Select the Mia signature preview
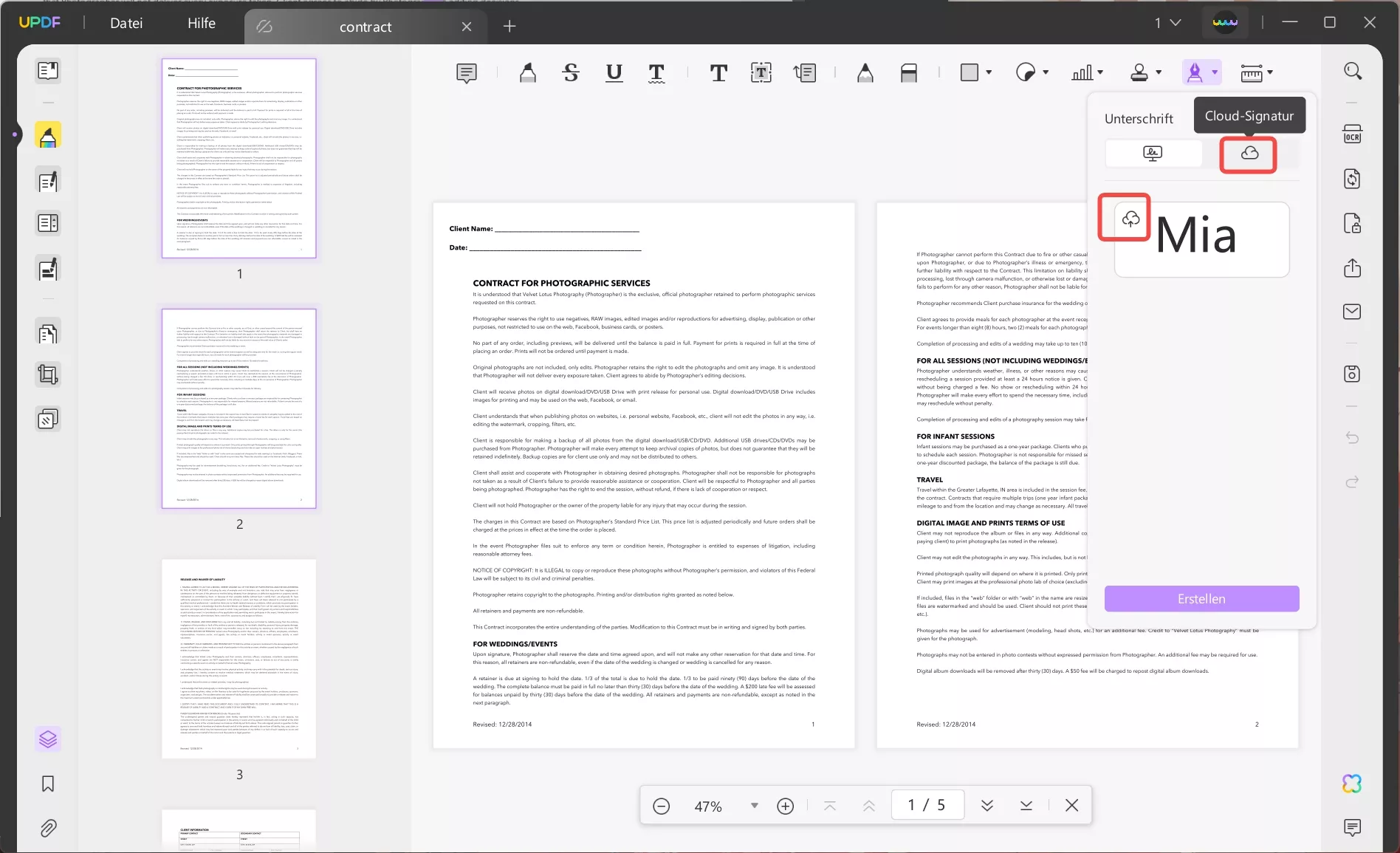This screenshot has height=853, width=1400. point(1201,239)
